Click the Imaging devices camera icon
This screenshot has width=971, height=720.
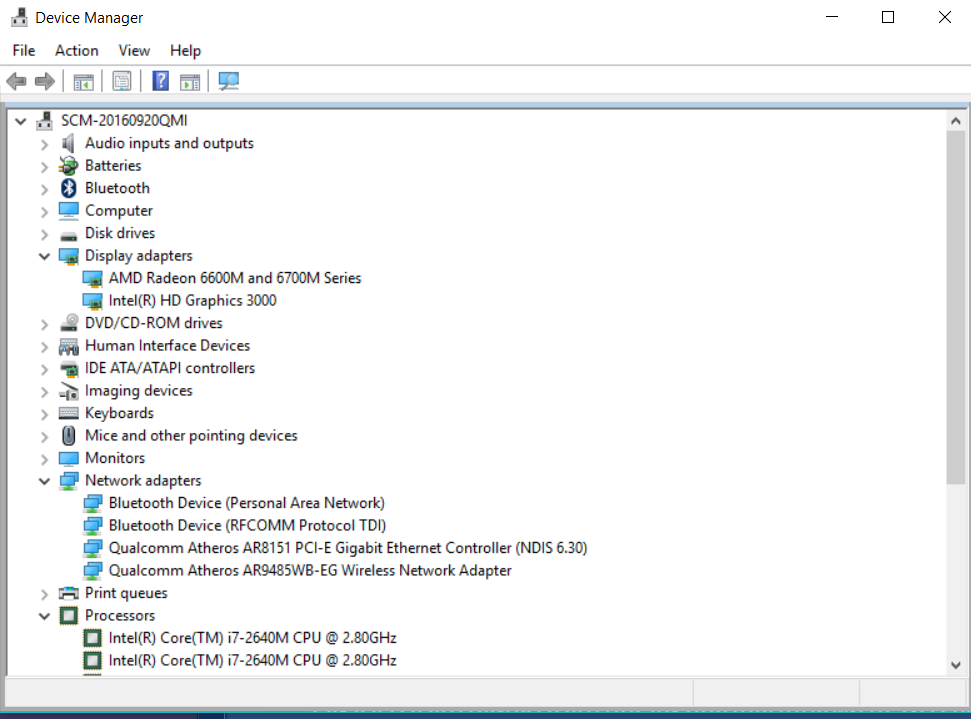69,391
